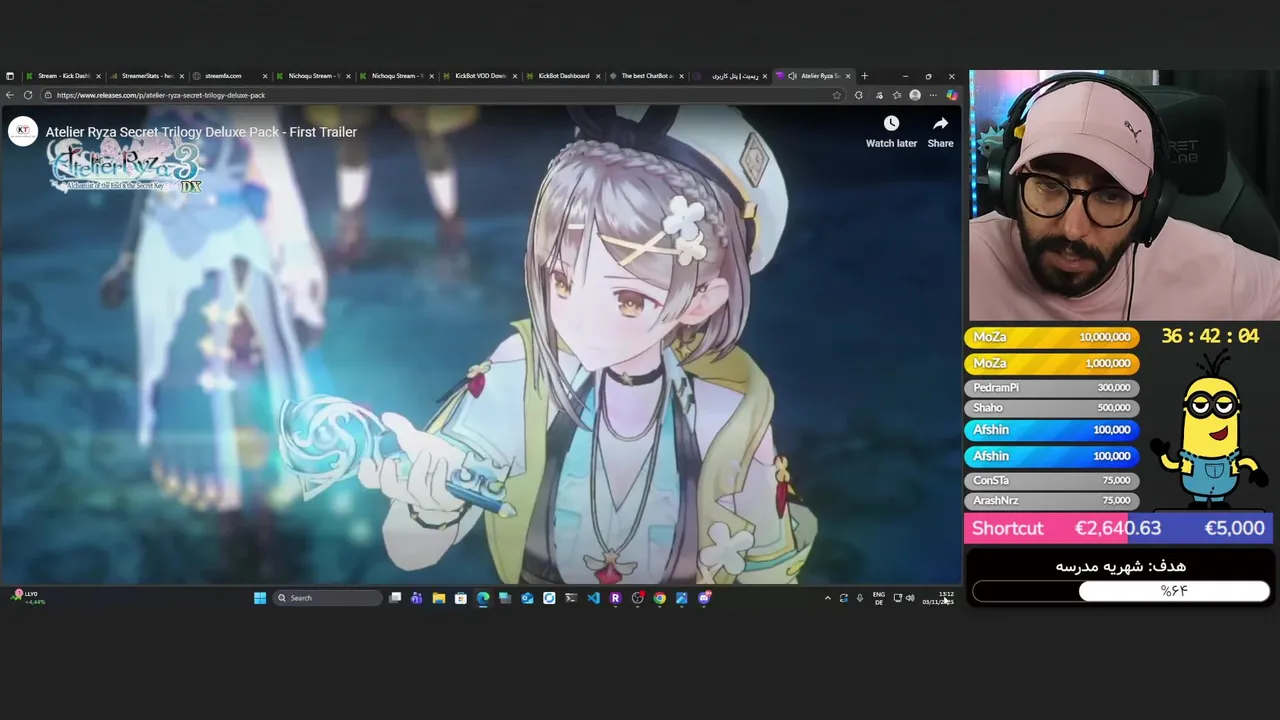
Task: Click the ConSTa 75,000 donor row
Action: click(x=1051, y=480)
